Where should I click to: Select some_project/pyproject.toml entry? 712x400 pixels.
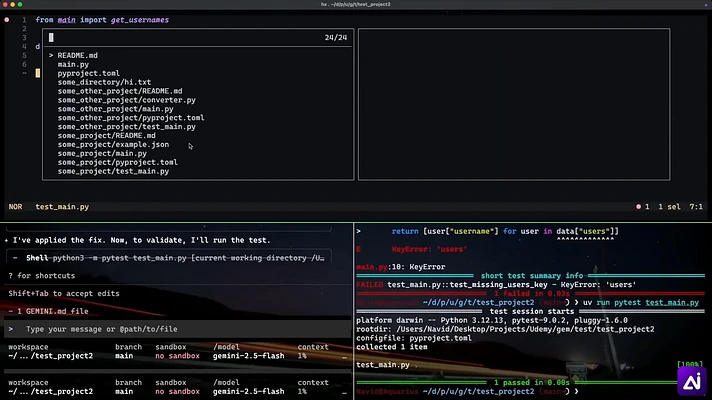pos(118,162)
